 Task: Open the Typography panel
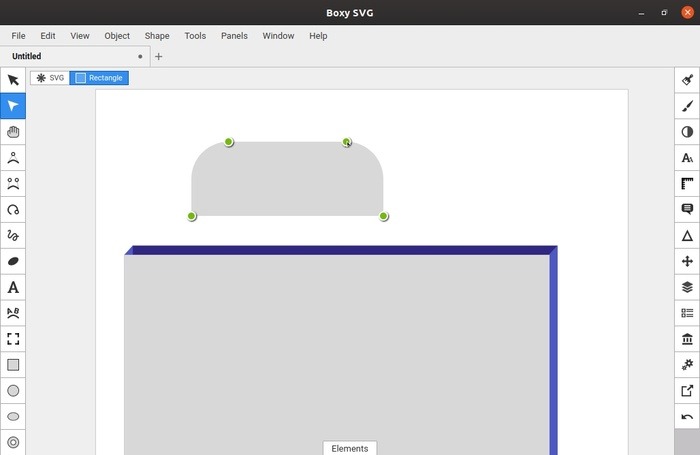(687, 158)
